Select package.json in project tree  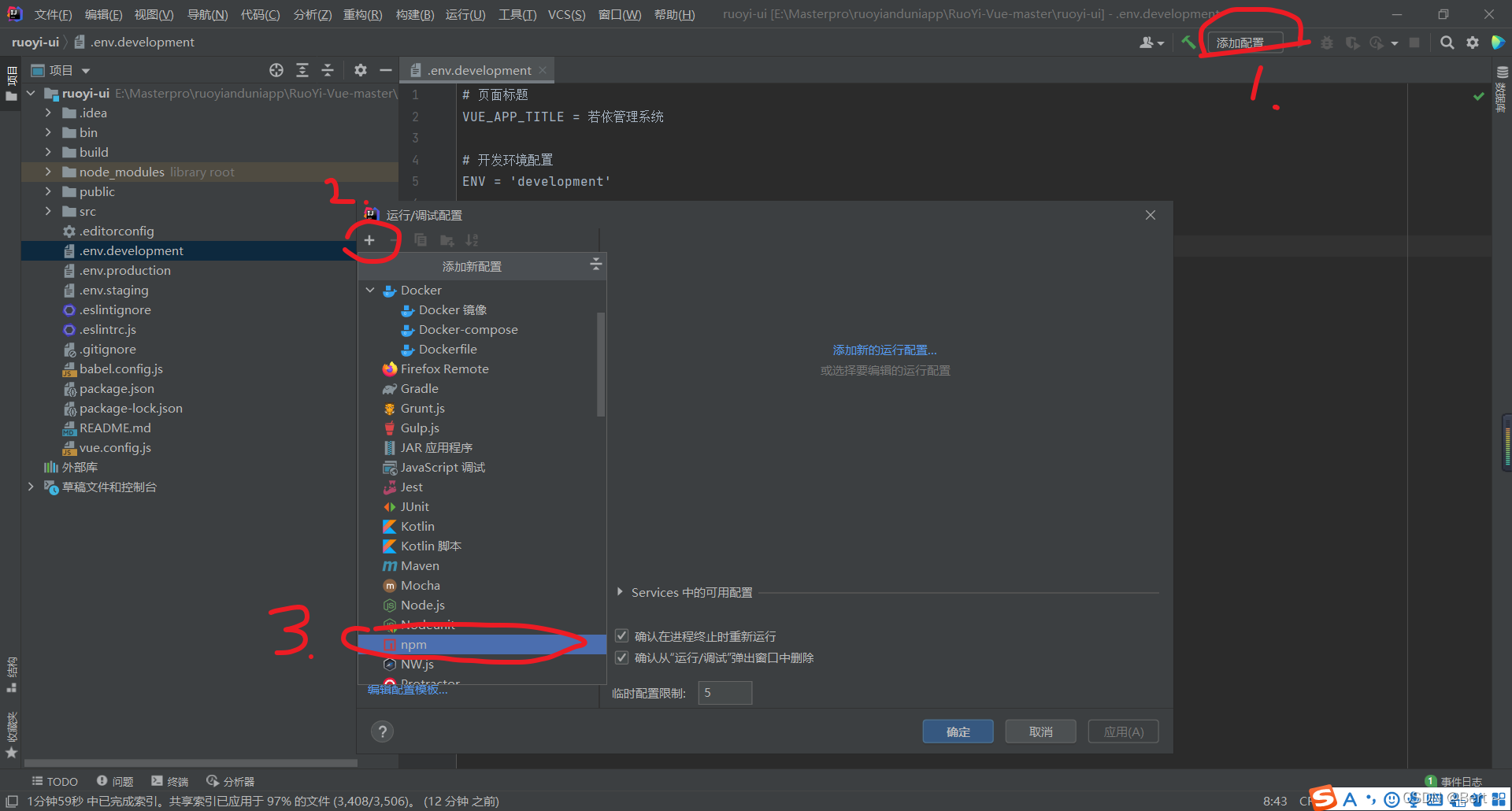coord(117,388)
